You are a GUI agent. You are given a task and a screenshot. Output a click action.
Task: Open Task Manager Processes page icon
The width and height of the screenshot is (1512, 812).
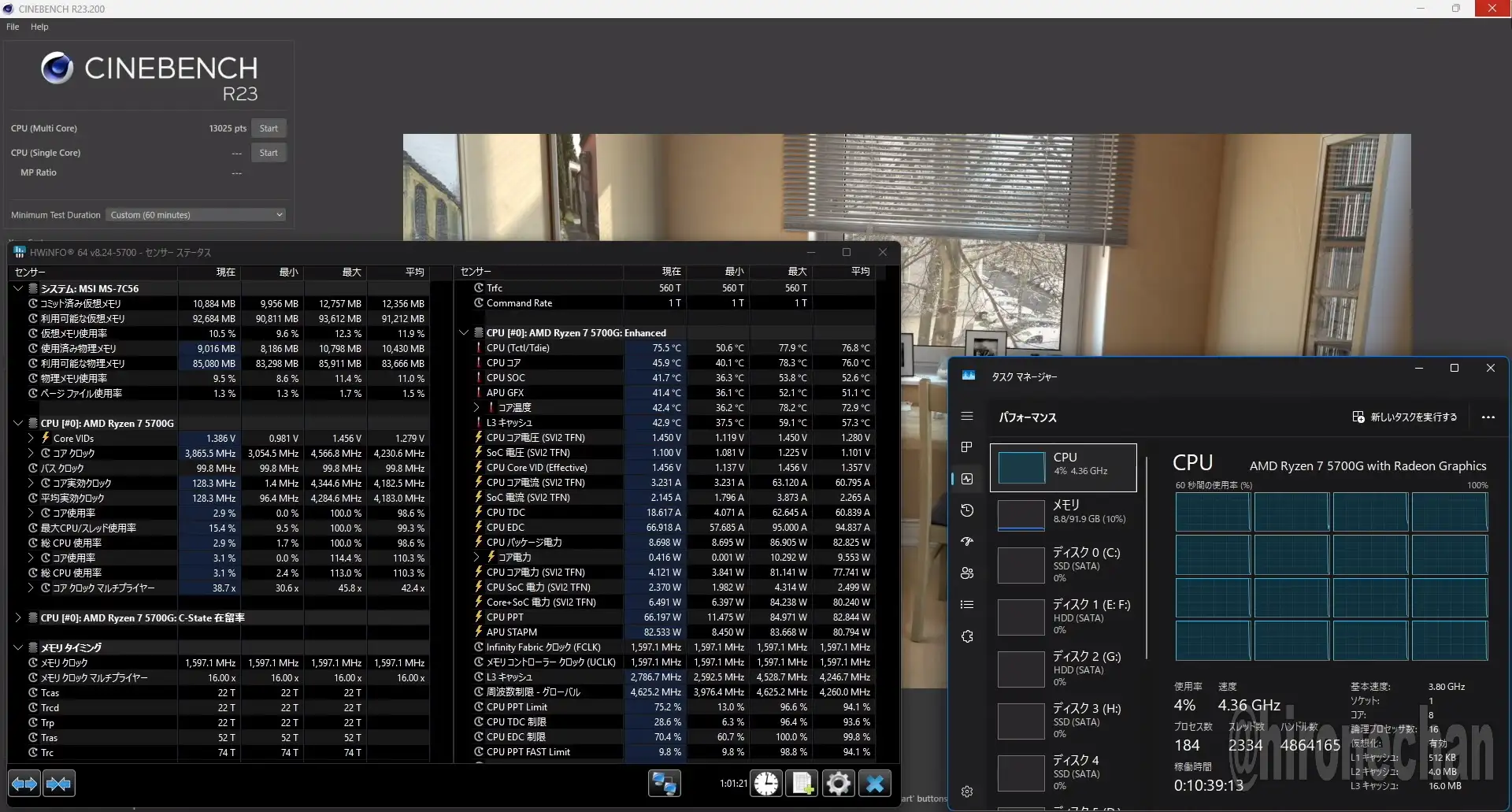[967, 447]
